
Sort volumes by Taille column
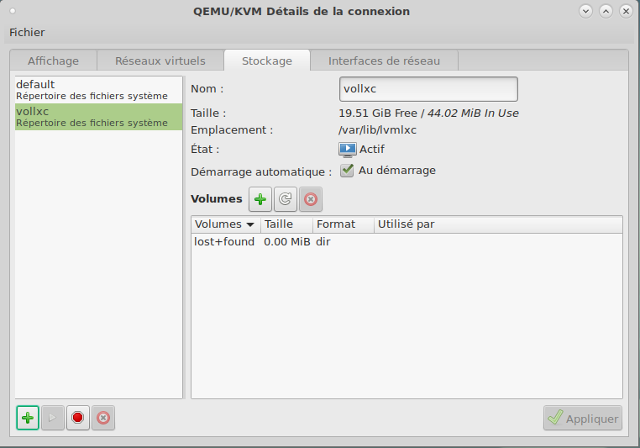point(287,224)
